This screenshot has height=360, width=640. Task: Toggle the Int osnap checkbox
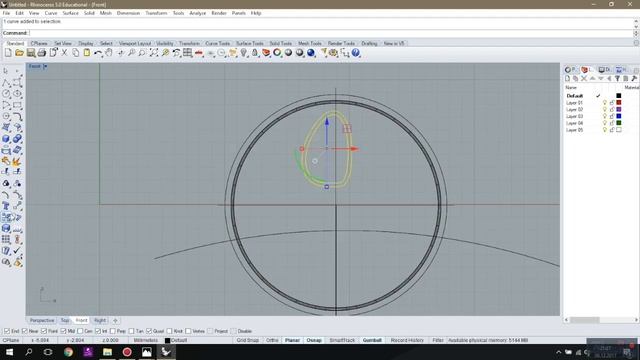coord(98,331)
